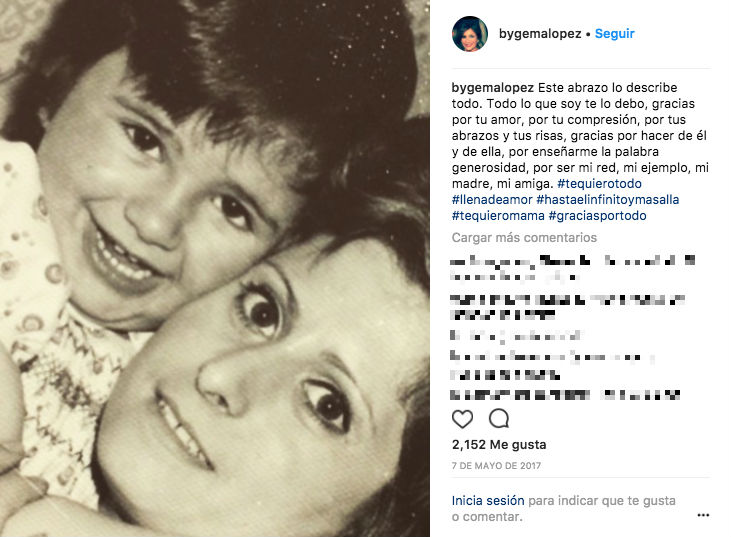
Task: Open the #tequierotodo hashtag
Action: [x=600, y=184]
